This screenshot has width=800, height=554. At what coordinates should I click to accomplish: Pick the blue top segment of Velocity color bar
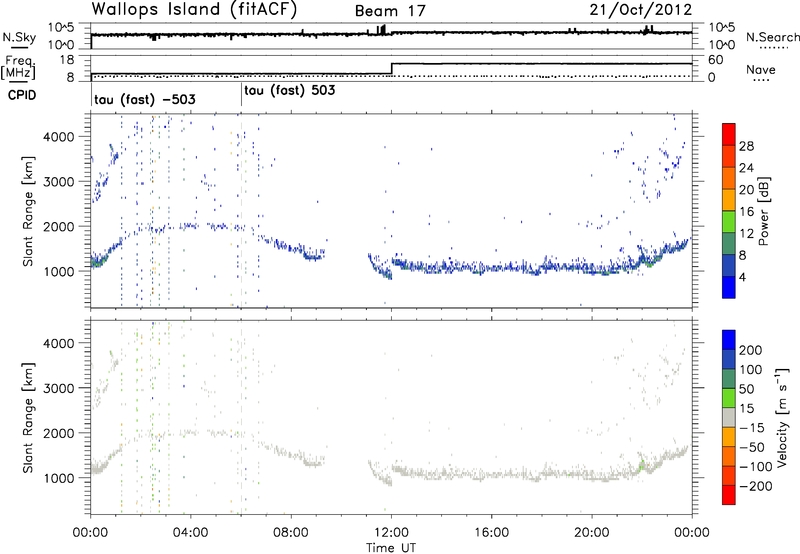coord(729,340)
